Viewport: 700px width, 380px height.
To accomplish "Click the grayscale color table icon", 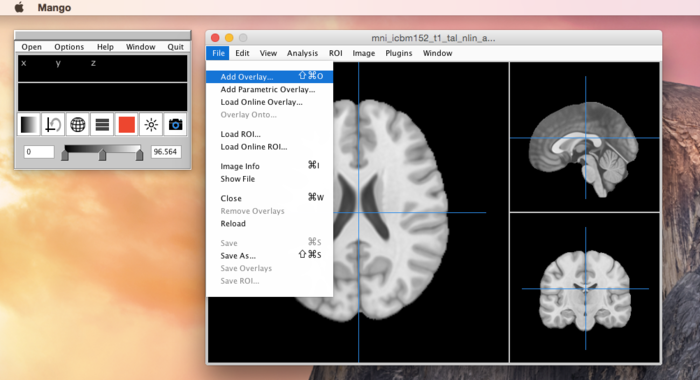I will tap(29, 125).
